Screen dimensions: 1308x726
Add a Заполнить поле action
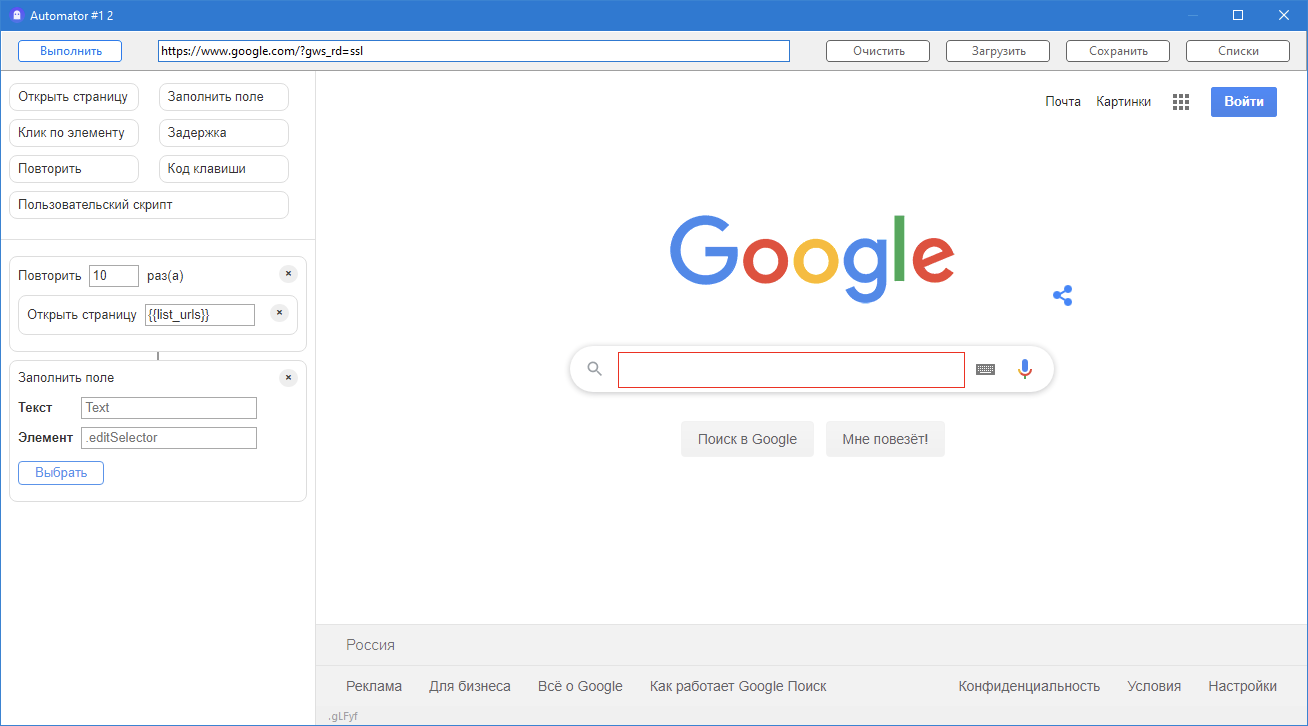(x=224, y=97)
